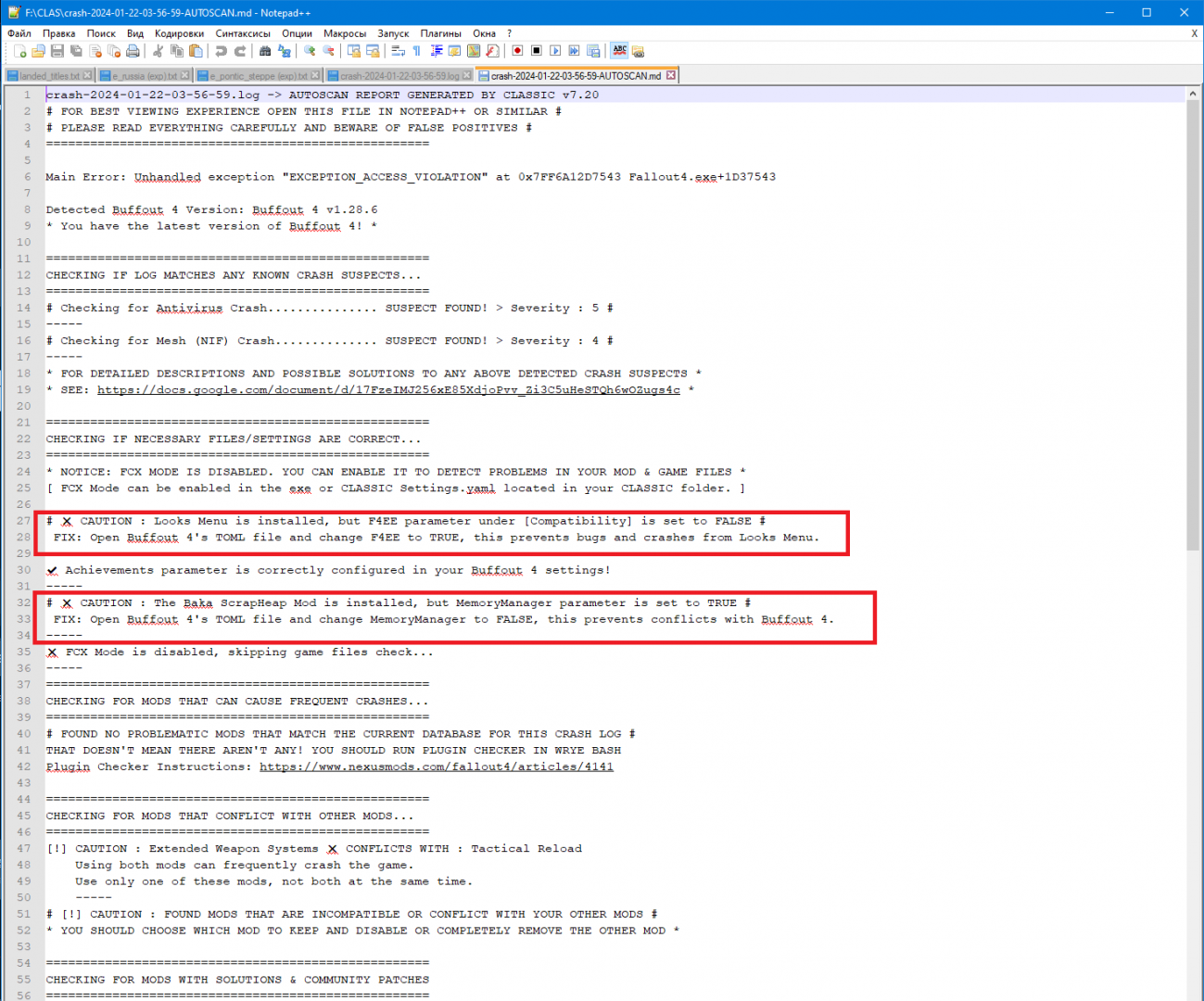Click the New file toolbar icon

[19, 51]
